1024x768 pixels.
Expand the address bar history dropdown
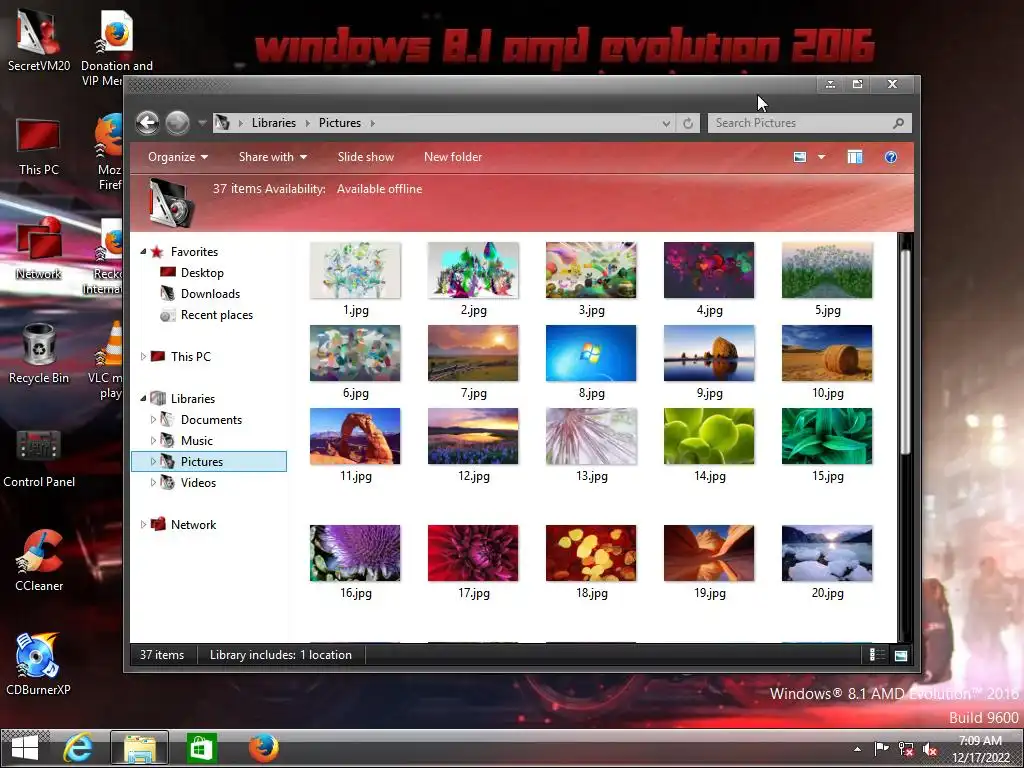(666, 123)
